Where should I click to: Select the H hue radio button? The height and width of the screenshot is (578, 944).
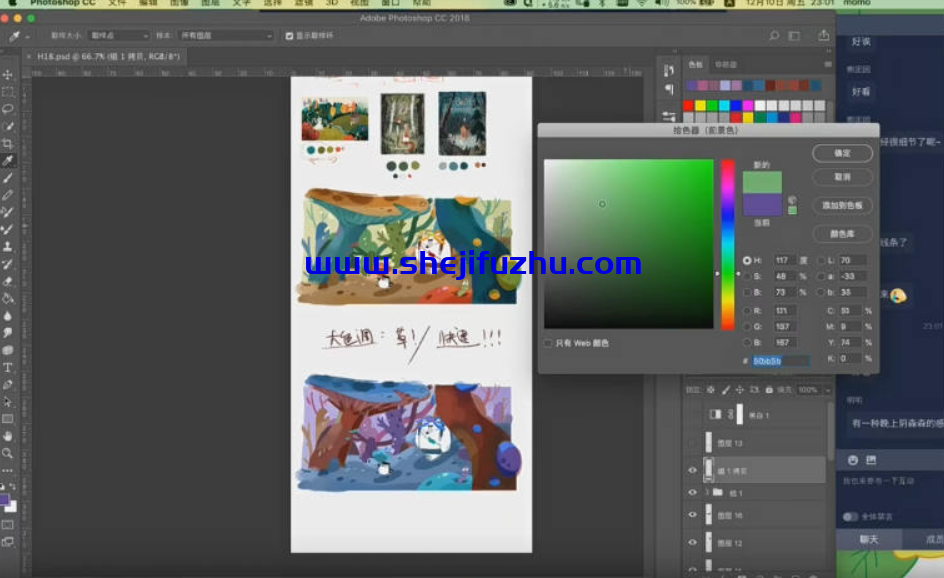click(747, 260)
